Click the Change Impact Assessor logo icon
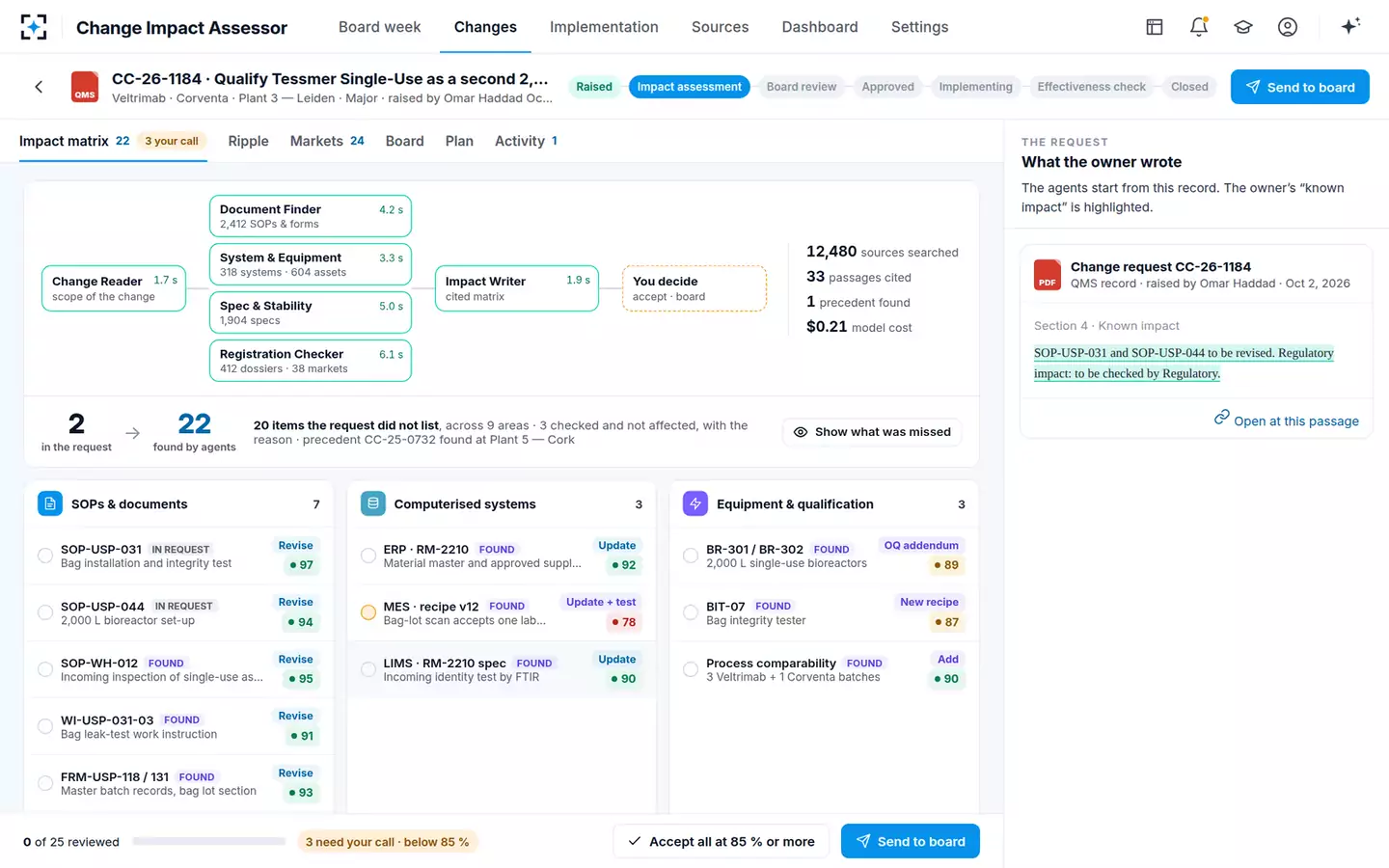The width and height of the screenshot is (1389, 868). pyautogui.click(x=34, y=27)
